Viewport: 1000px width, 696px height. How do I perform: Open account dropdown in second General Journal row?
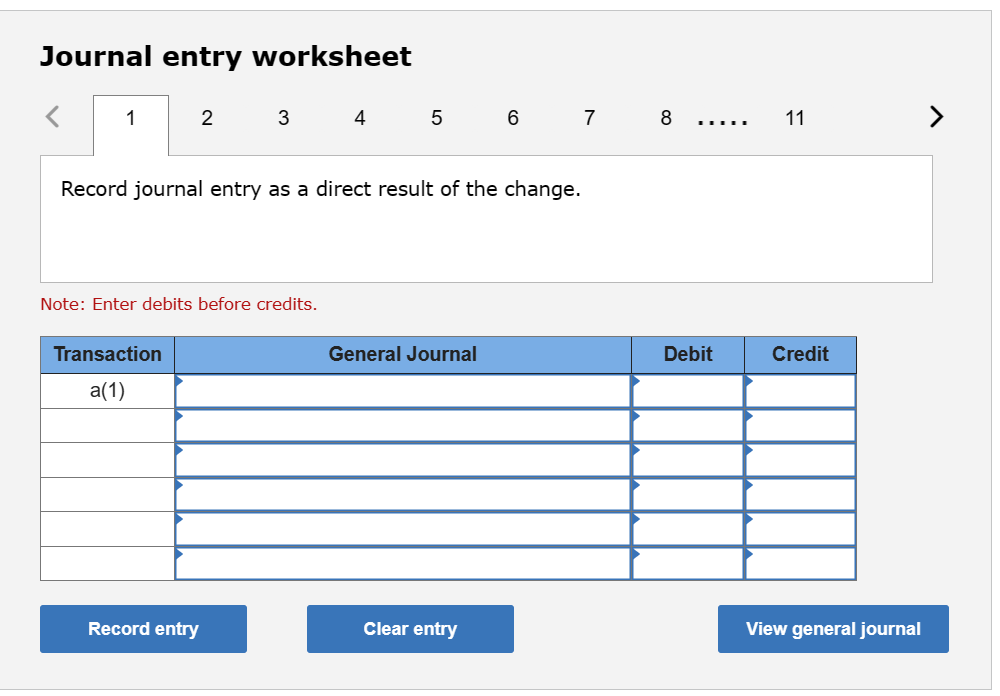(180, 416)
